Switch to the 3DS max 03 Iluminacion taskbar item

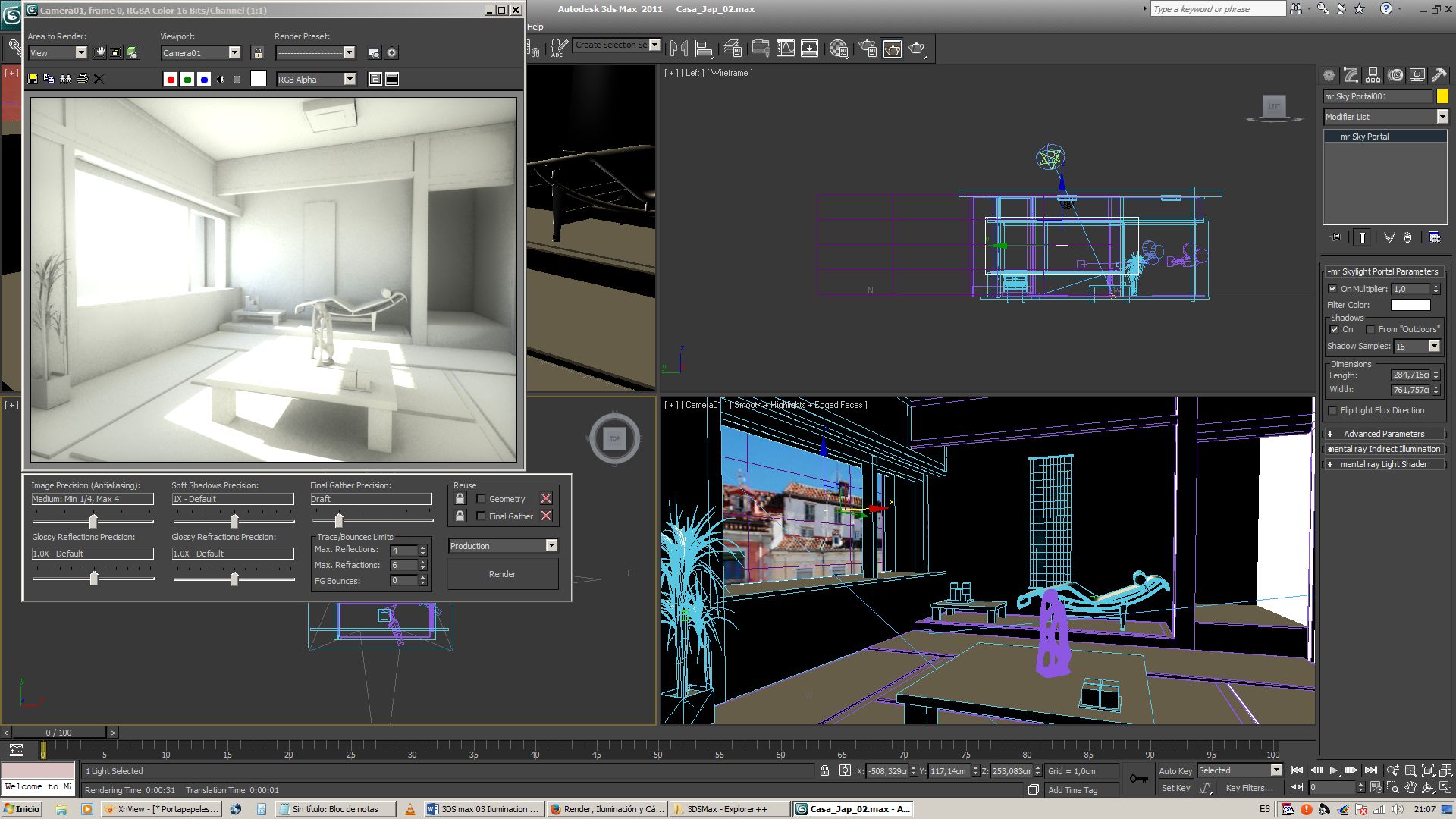click(483, 809)
